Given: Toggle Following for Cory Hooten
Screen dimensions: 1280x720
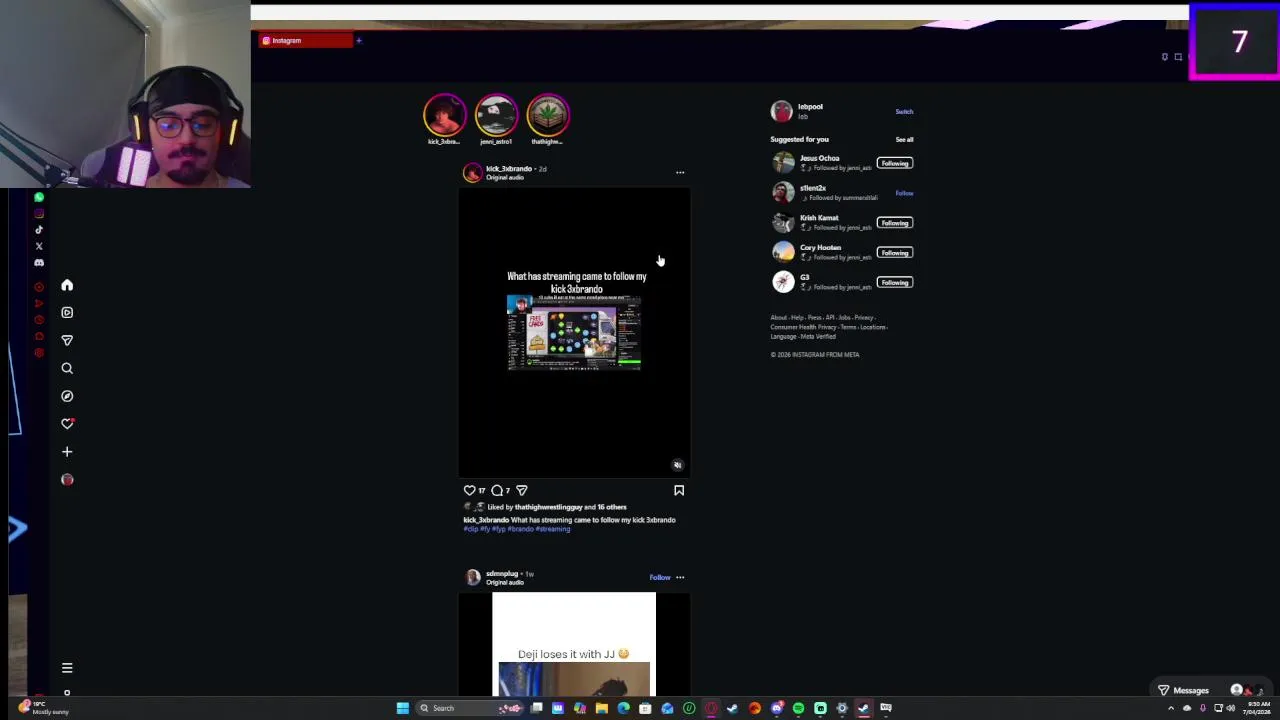Looking at the screenshot, I should pyautogui.click(x=895, y=253).
